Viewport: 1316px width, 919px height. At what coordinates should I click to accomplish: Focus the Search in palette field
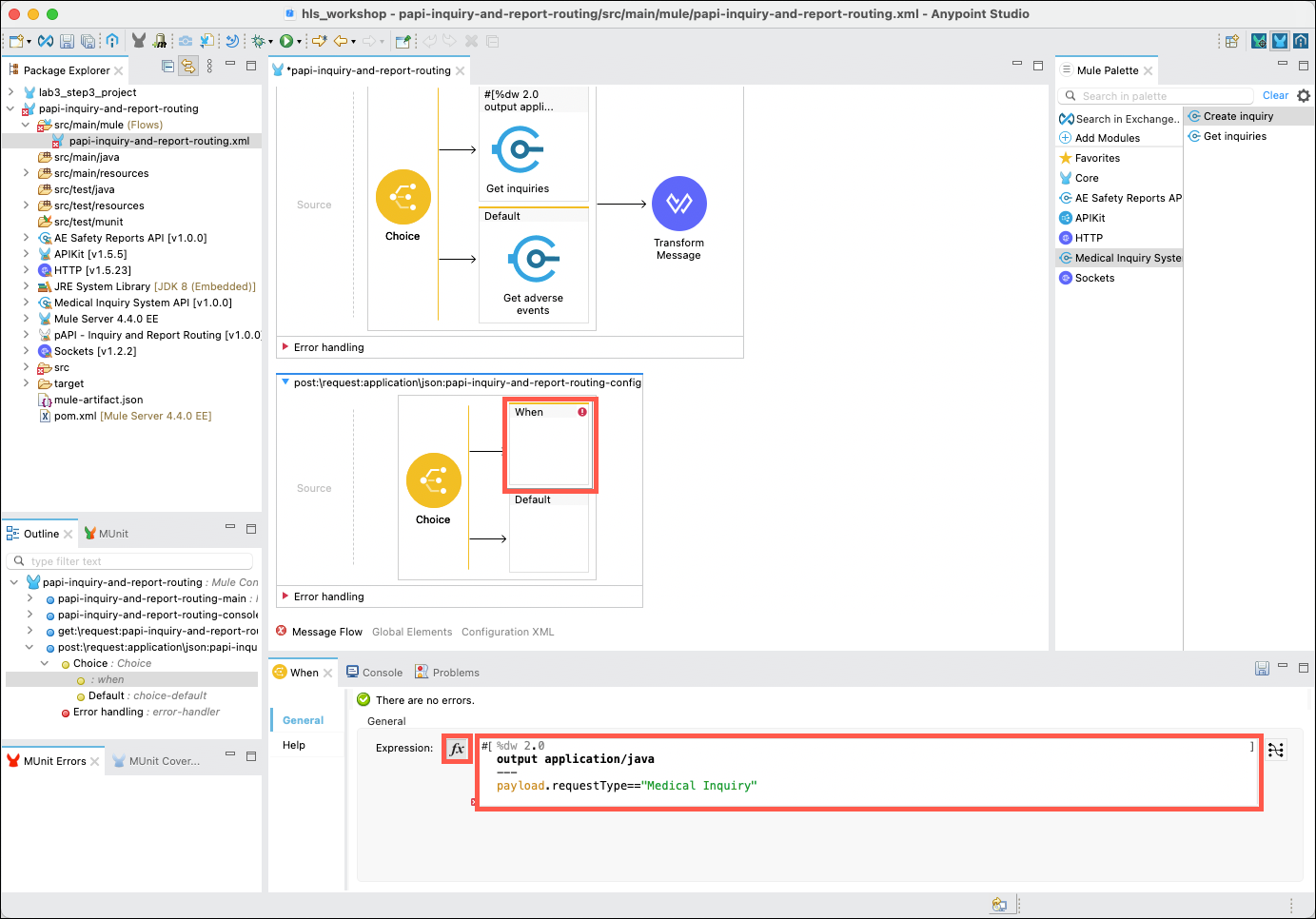[1156, 96]
